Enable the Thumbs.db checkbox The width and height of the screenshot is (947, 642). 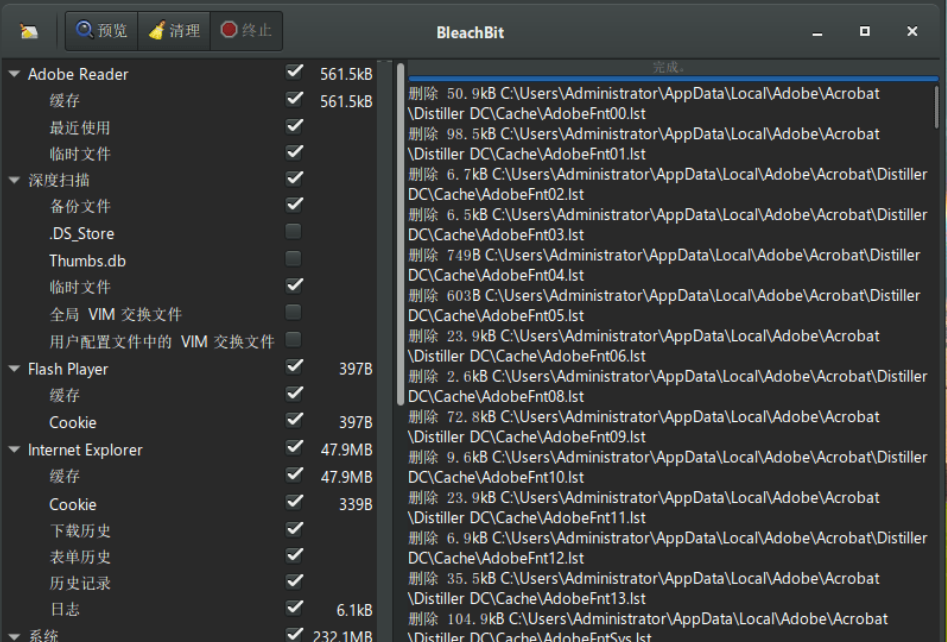click(294, 258)
